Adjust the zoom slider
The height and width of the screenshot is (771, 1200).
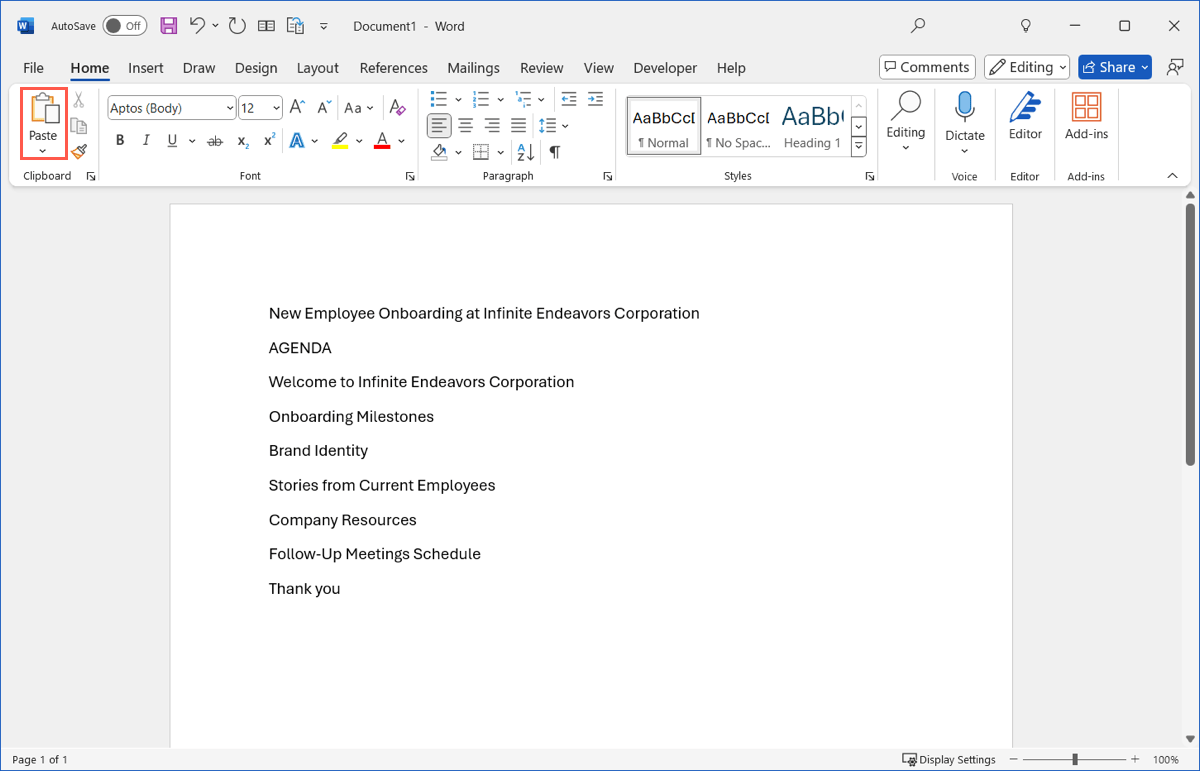tap(1074, 760)
